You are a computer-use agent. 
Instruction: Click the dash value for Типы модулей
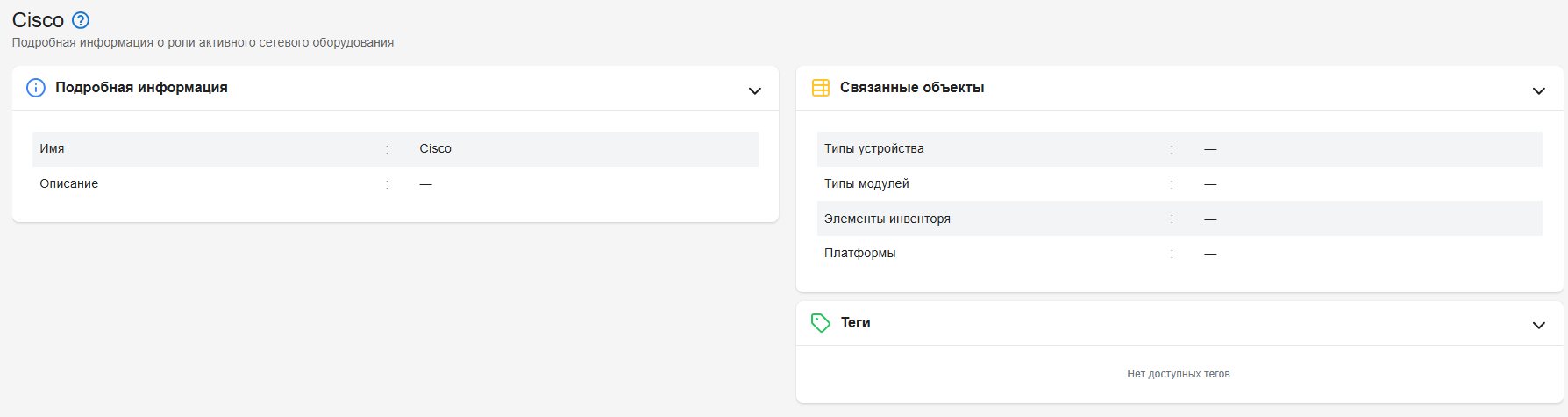[x=1210, y=184]
